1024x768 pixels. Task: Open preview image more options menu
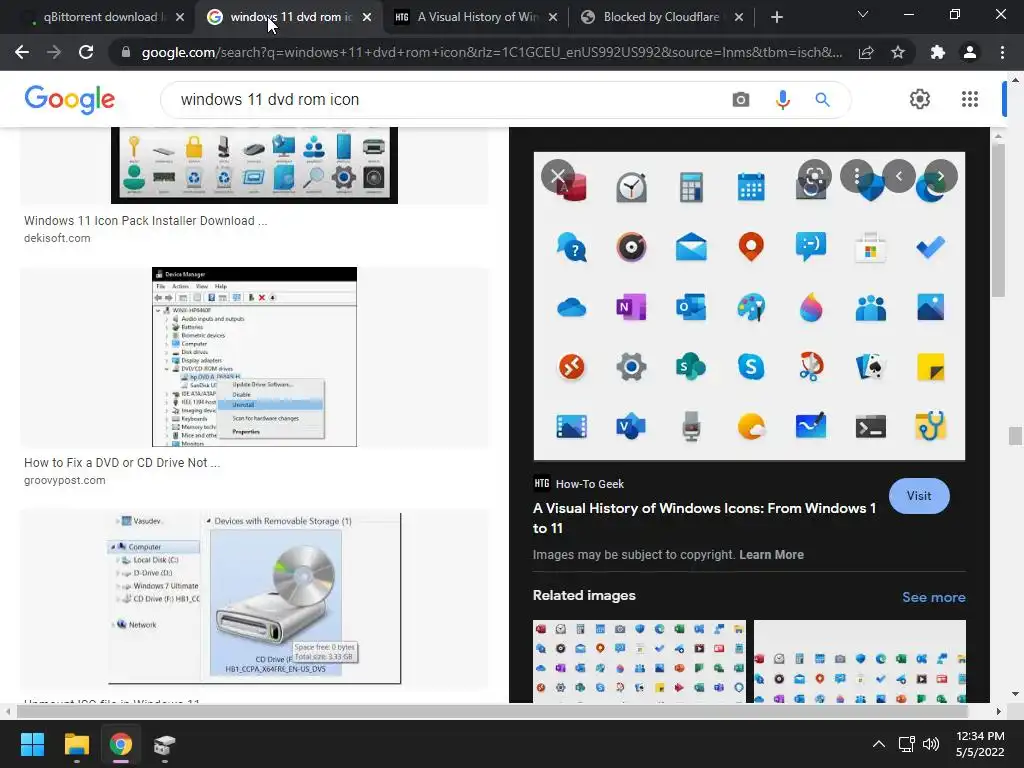click(x=857, y=176)
